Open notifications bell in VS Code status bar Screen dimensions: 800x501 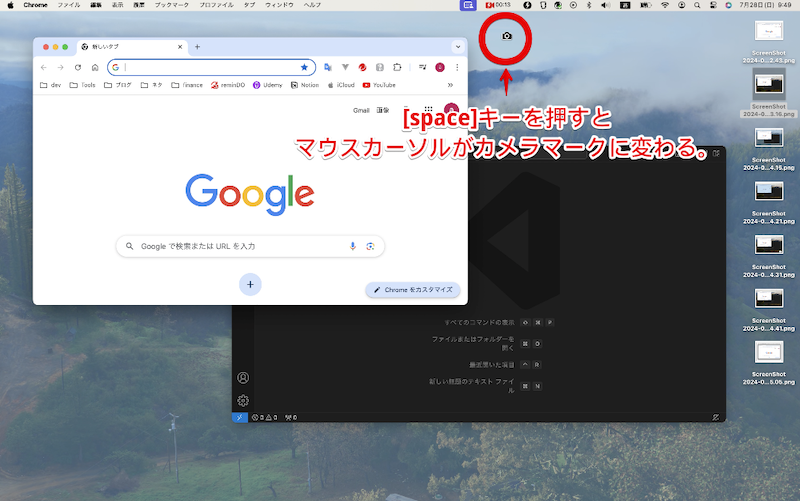[715, 417]
